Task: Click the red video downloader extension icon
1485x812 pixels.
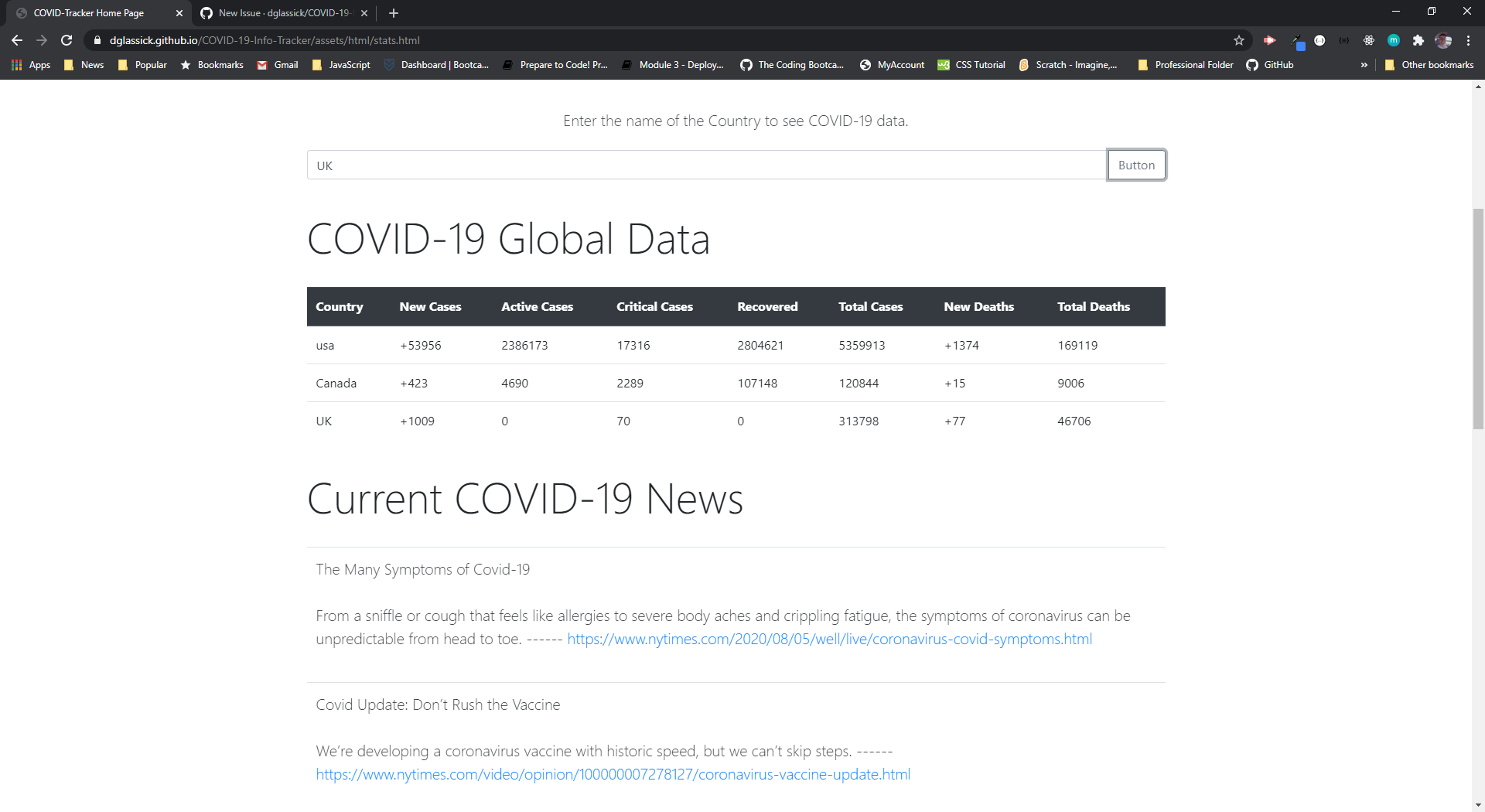Action: point(1270,40)
